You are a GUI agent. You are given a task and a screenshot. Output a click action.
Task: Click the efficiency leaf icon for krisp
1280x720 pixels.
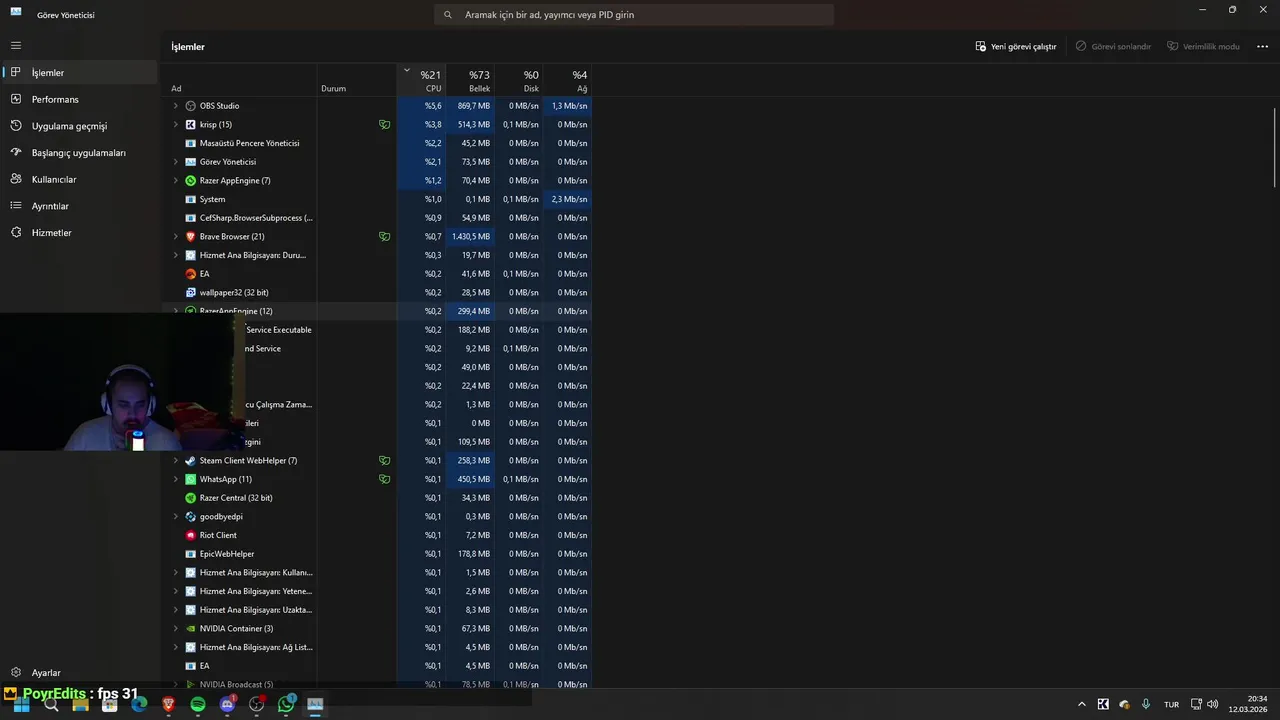[x=384, y=125]
